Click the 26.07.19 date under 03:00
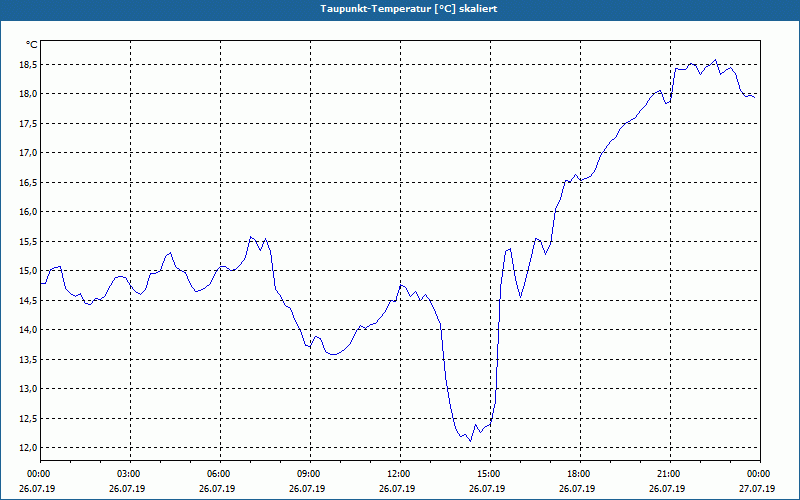Image resolution: width=800 pixels, height=500 pixels. click(x=127, y=488)
